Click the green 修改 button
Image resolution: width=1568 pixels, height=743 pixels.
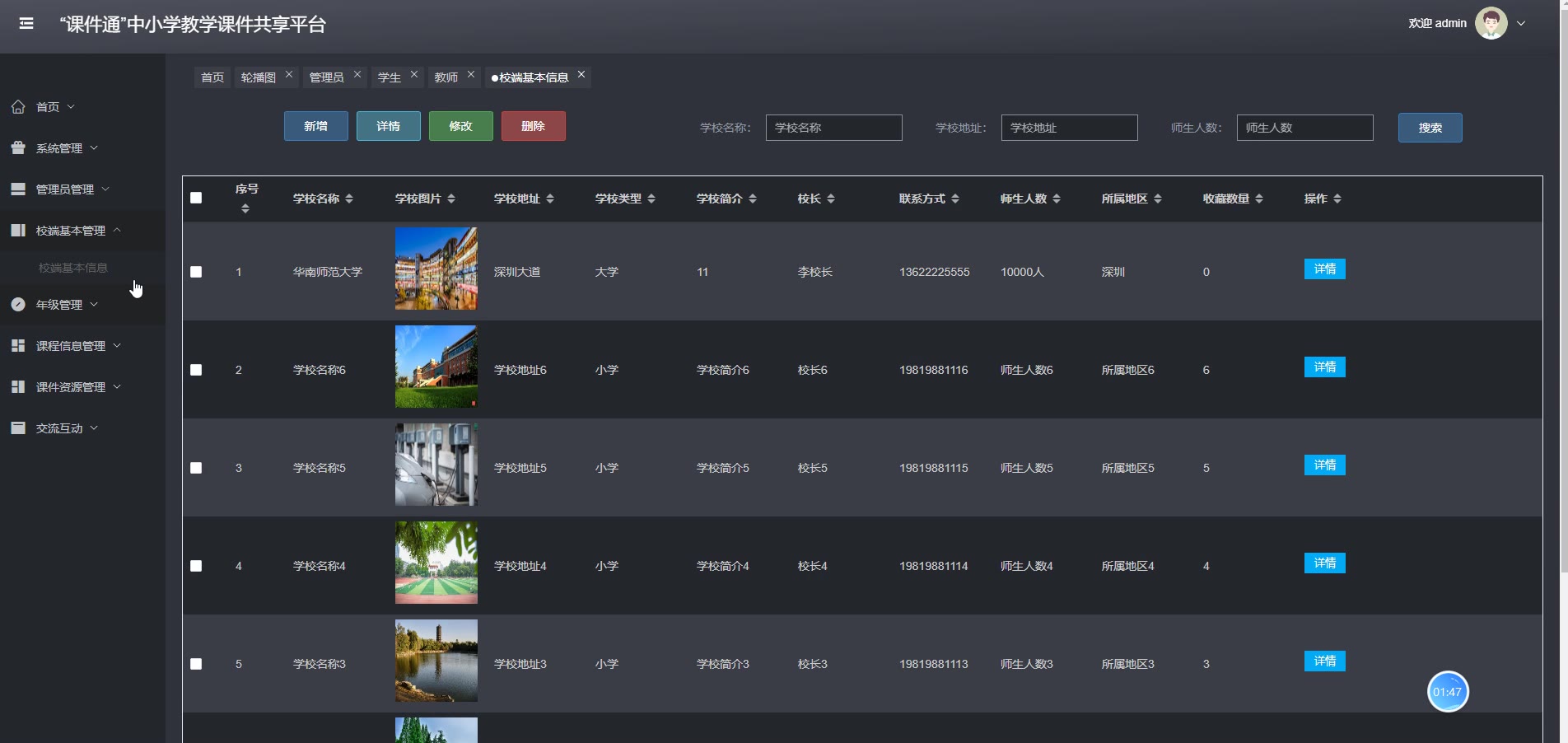[461, 126]
